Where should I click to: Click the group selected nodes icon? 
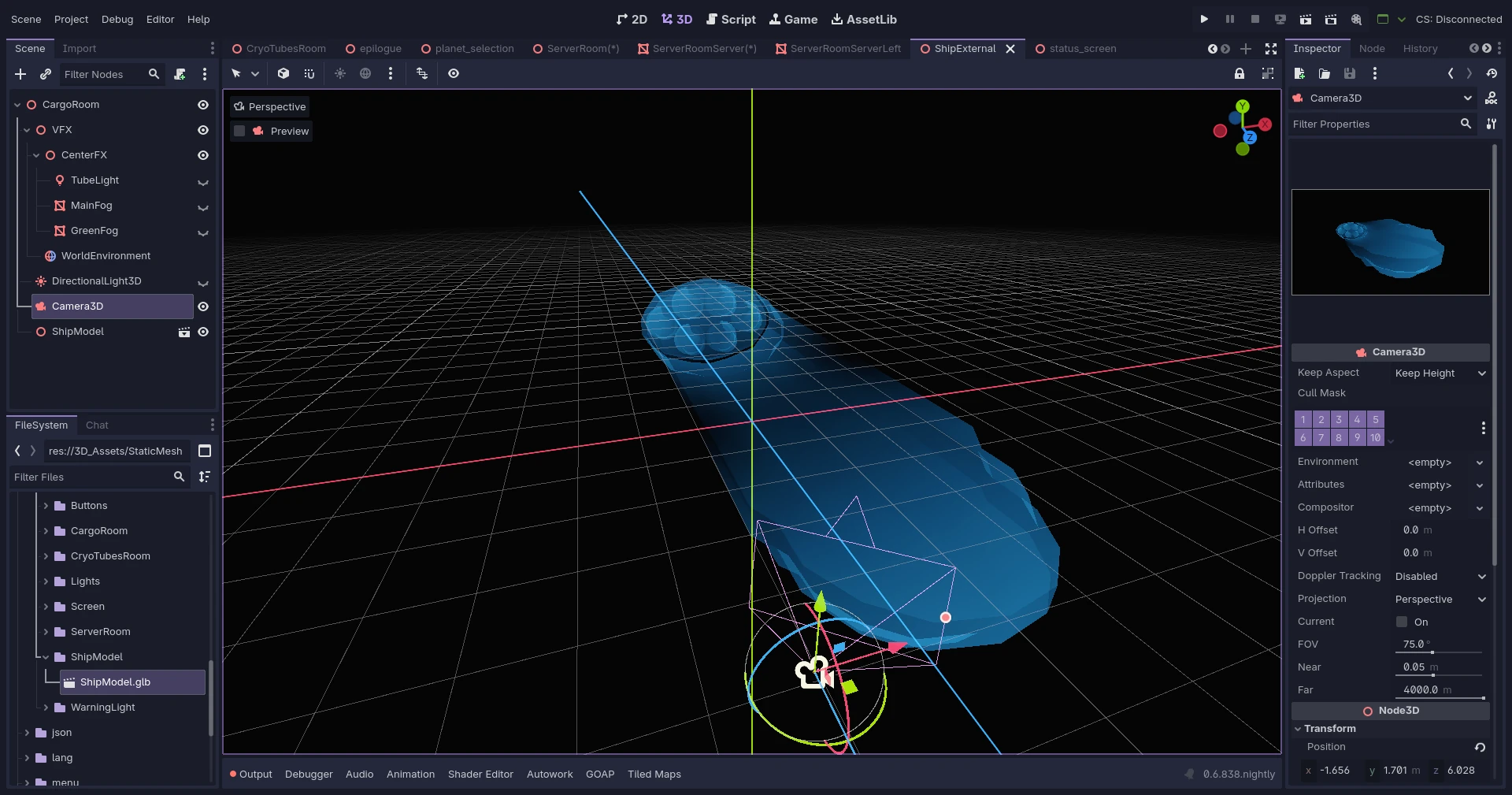[x=1268, y=73]
